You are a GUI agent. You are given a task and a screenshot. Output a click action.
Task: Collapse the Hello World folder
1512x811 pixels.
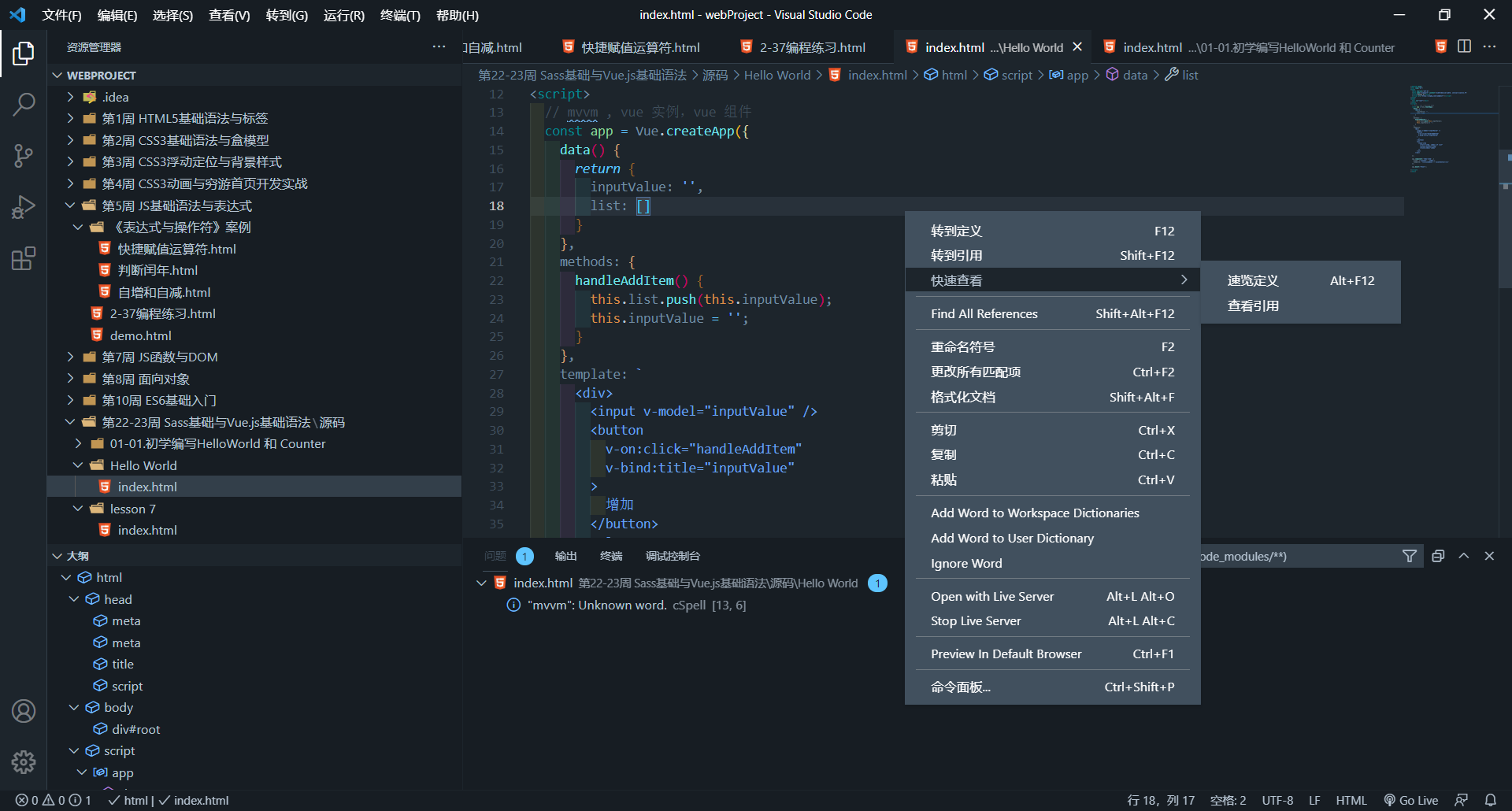coord(78,465)
